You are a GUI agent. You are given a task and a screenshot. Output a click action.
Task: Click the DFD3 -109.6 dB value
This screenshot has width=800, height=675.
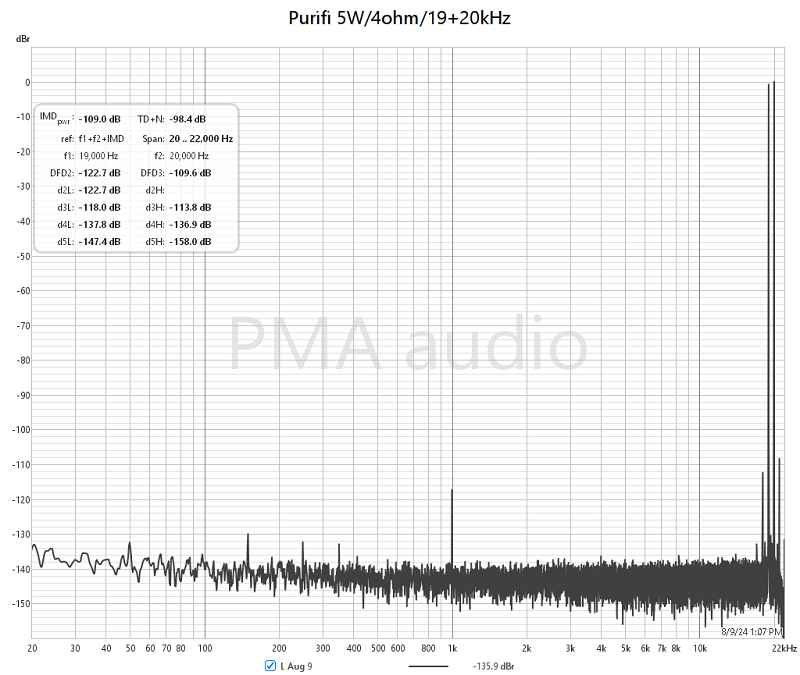190,173
